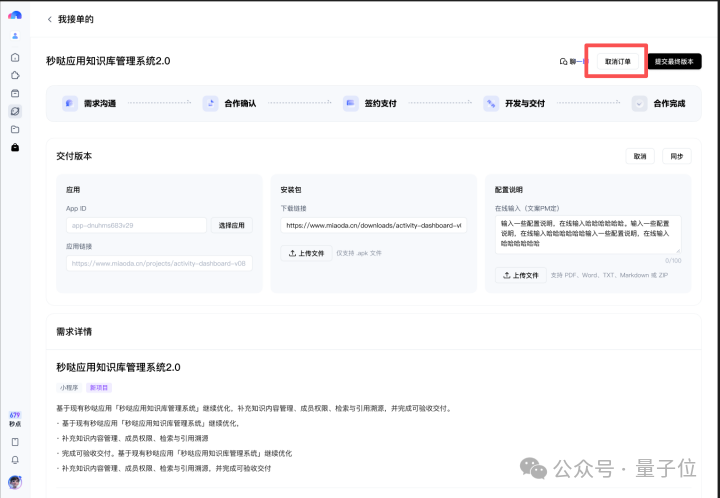Click the 0/100 character counter

(673, 261)
